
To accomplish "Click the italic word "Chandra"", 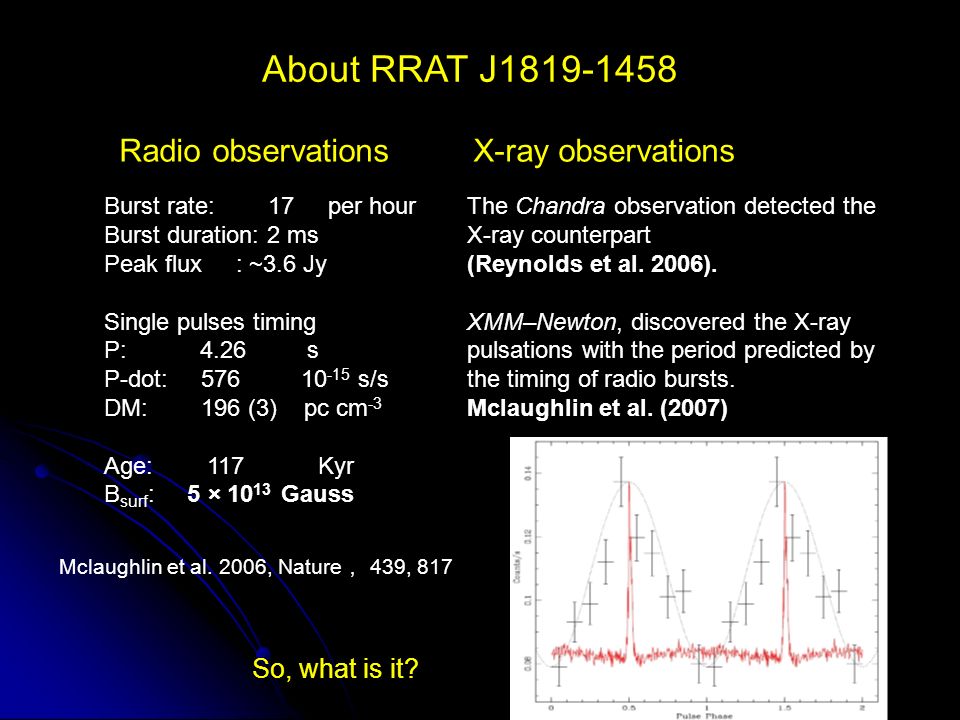I will tap(560, 206).
